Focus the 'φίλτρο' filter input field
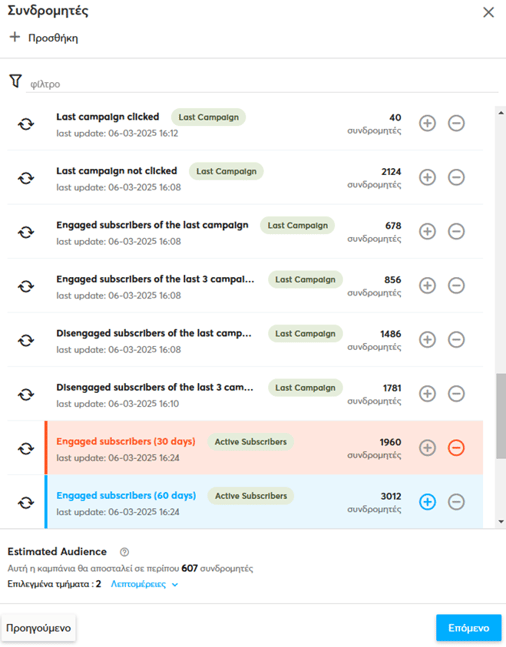This screenshot has height=647, width=506. (x=262, y=84)
